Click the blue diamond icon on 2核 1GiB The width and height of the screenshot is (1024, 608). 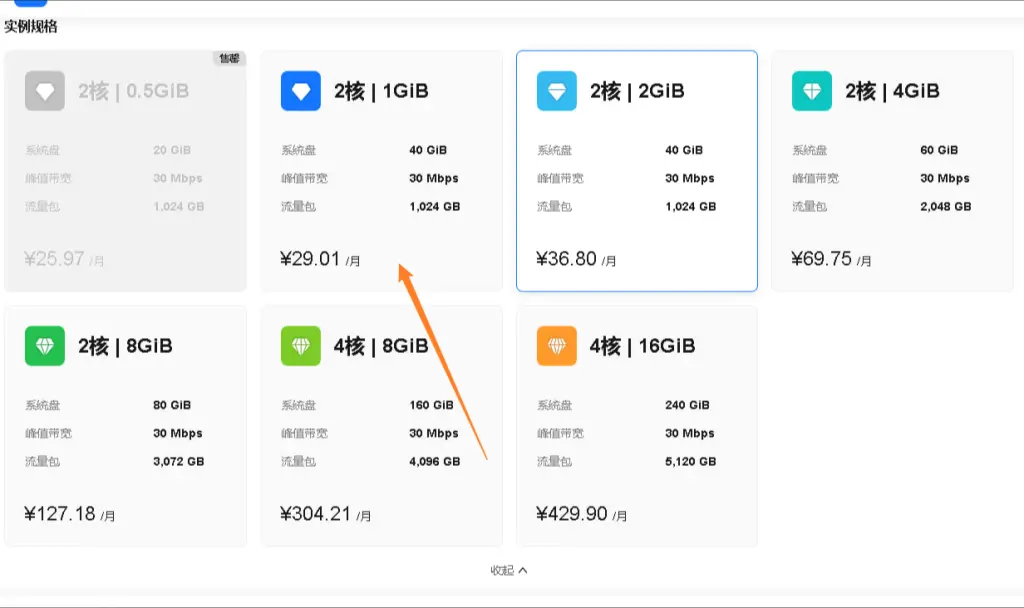tap(301, 91)
